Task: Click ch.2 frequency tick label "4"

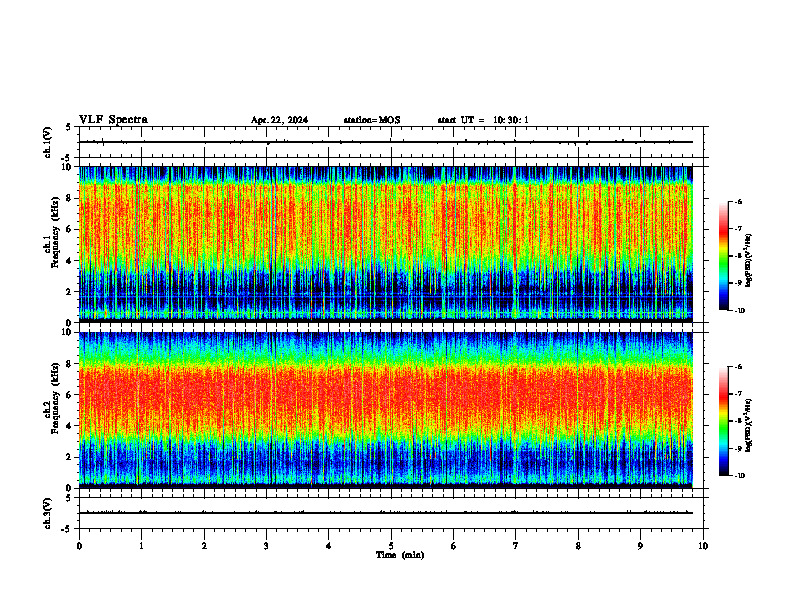Action: tap(70, 426)
